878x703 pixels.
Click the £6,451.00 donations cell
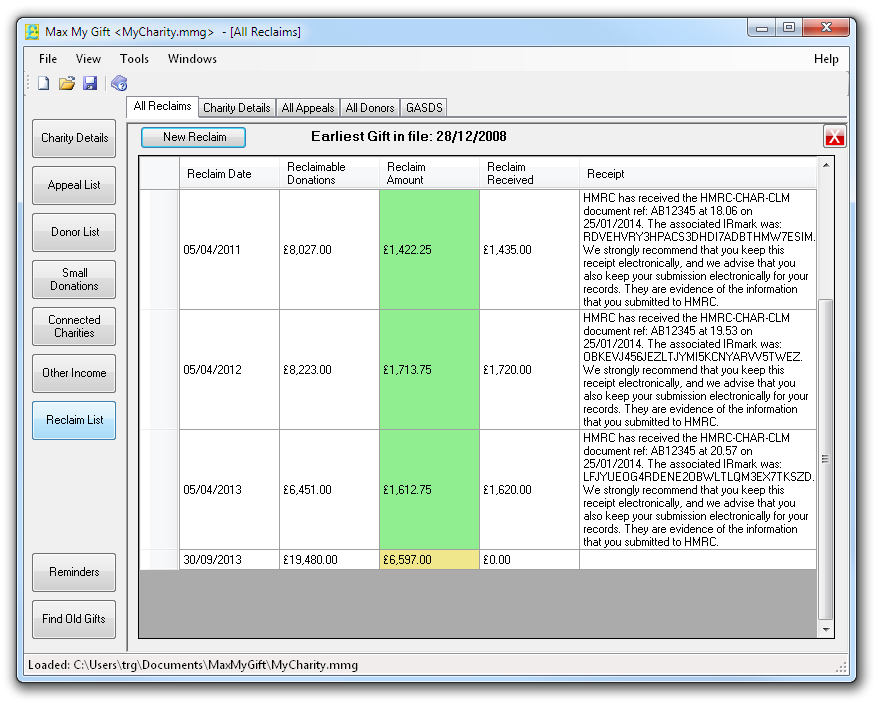pyautogui.click(x=329, y=490)
